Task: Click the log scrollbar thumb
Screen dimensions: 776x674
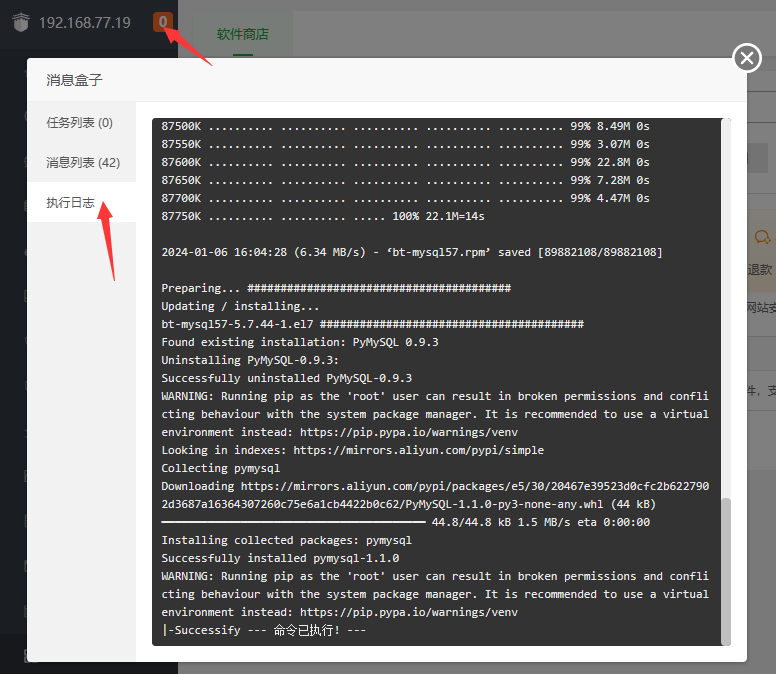Action: coord(726,571)
